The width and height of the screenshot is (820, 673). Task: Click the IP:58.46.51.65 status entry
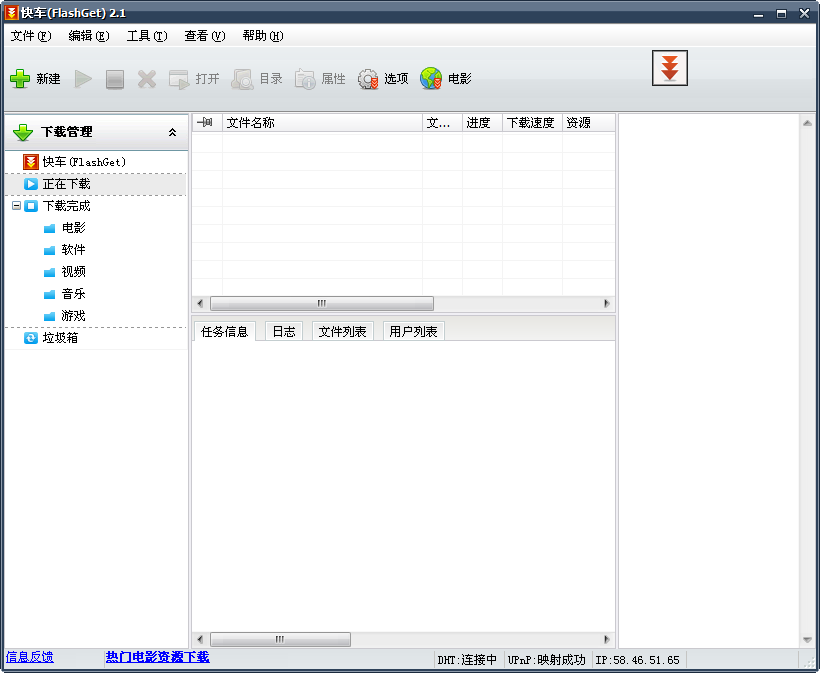638,660
